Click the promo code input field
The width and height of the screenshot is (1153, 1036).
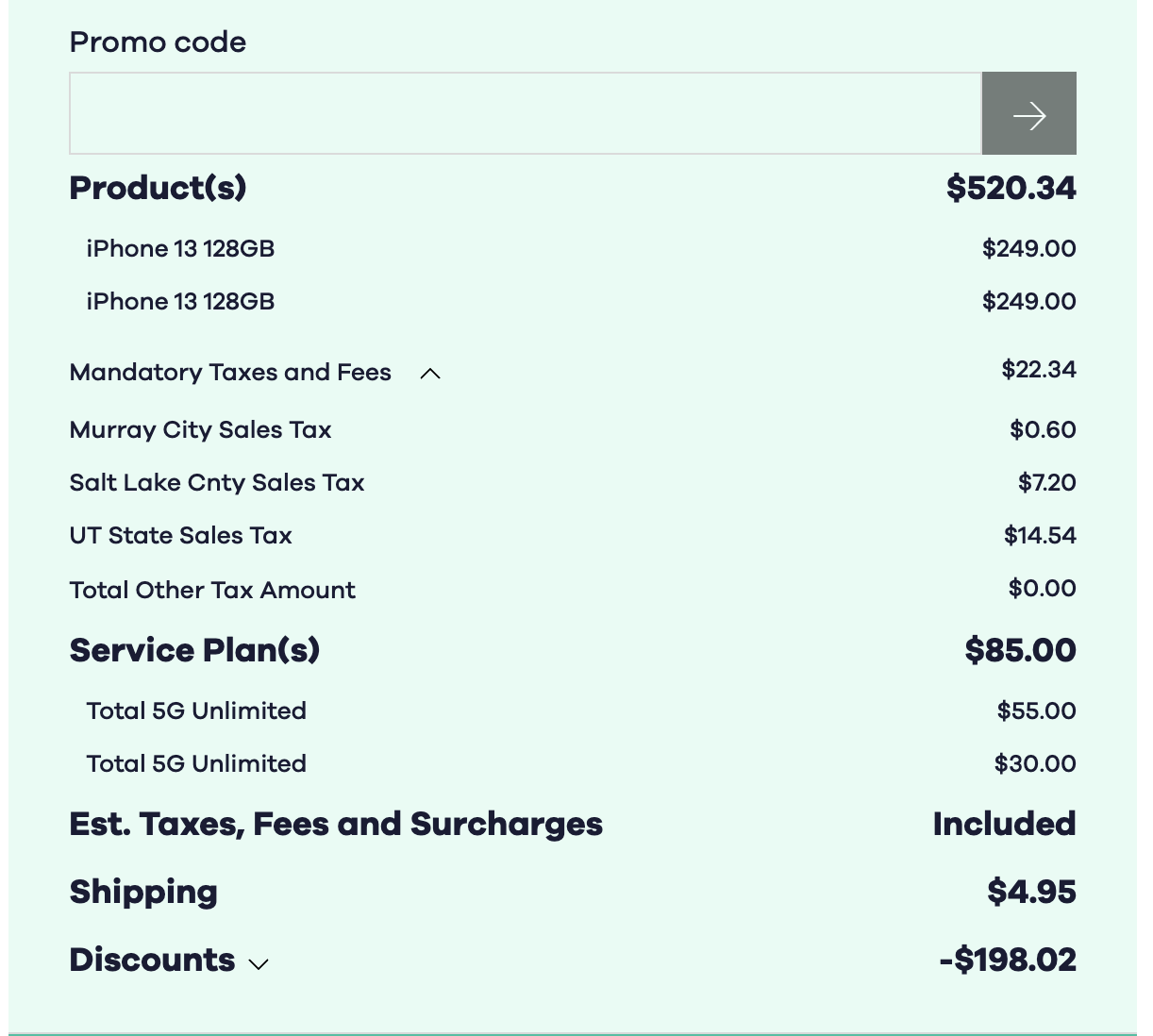tap(525, 113)
